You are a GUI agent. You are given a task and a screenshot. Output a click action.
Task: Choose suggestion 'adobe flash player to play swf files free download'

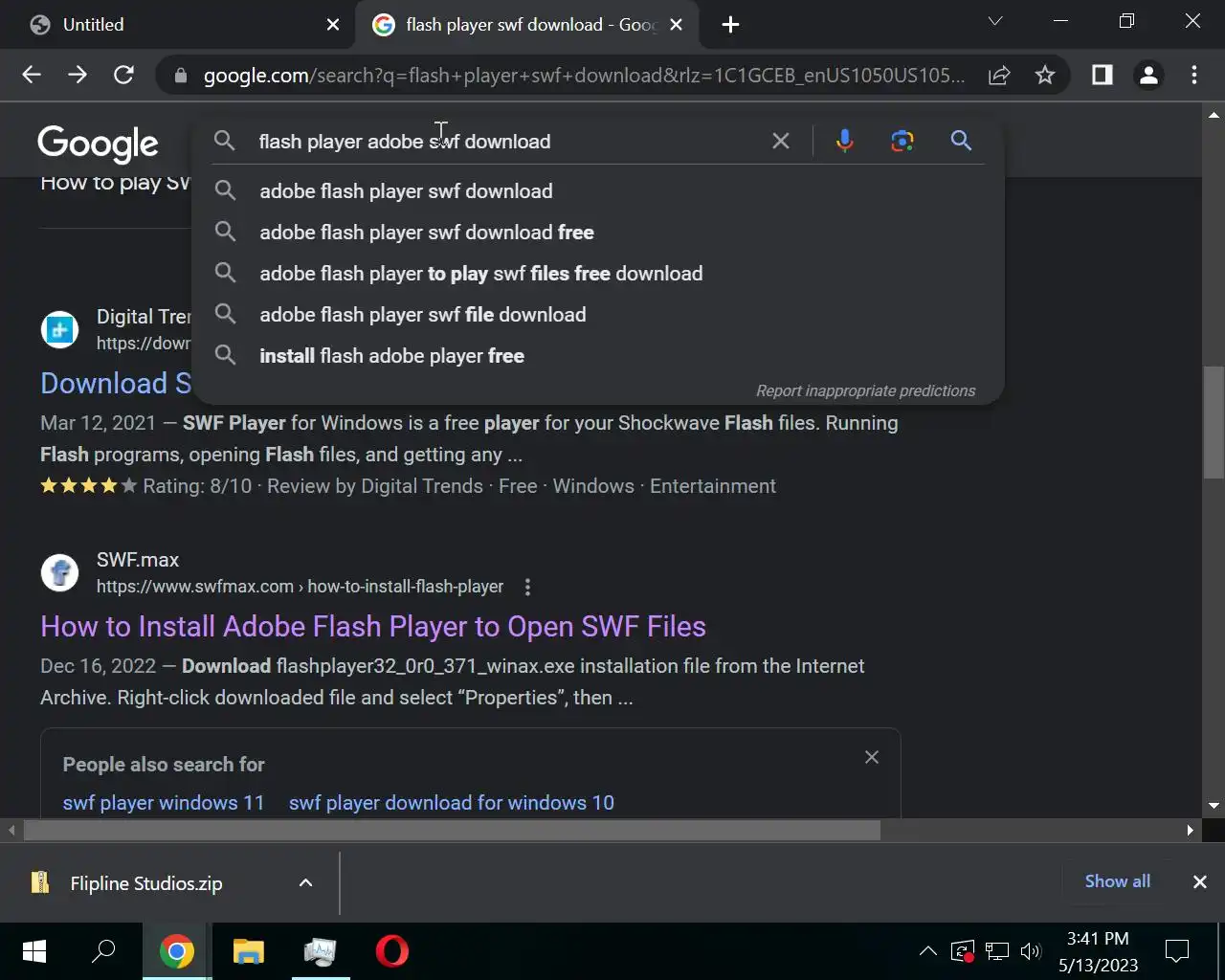(x=598, y=274)
